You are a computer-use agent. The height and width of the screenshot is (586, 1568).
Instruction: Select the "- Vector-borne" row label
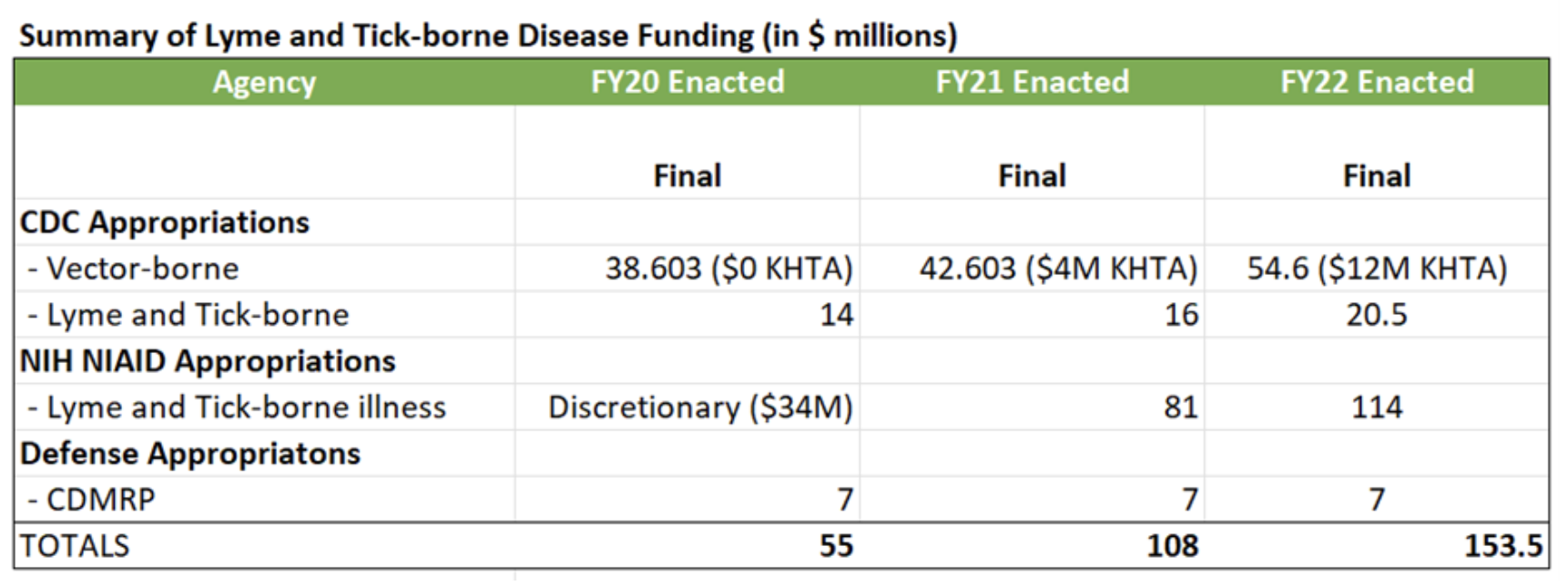(133, 268)
